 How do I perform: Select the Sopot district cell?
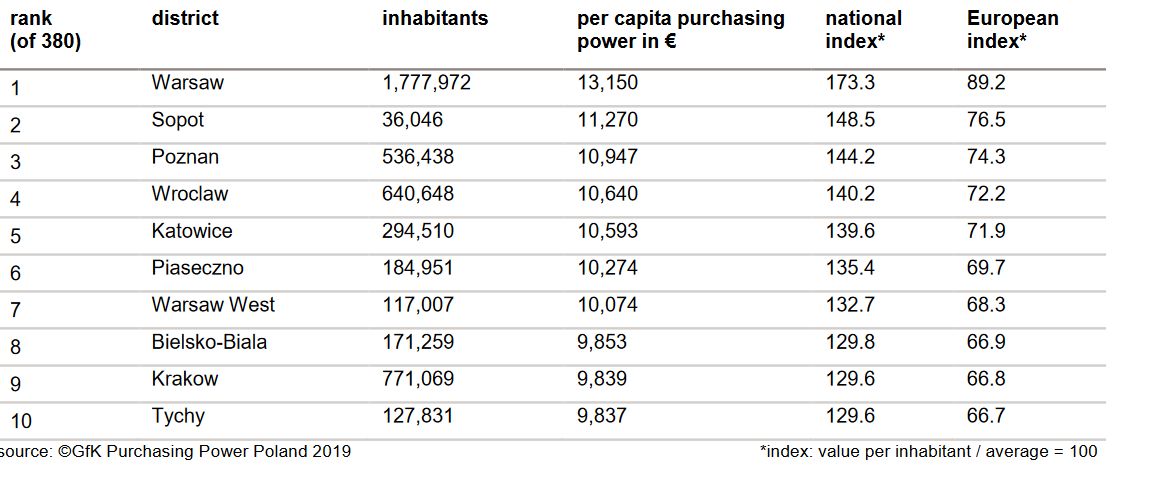click(178, 120)
